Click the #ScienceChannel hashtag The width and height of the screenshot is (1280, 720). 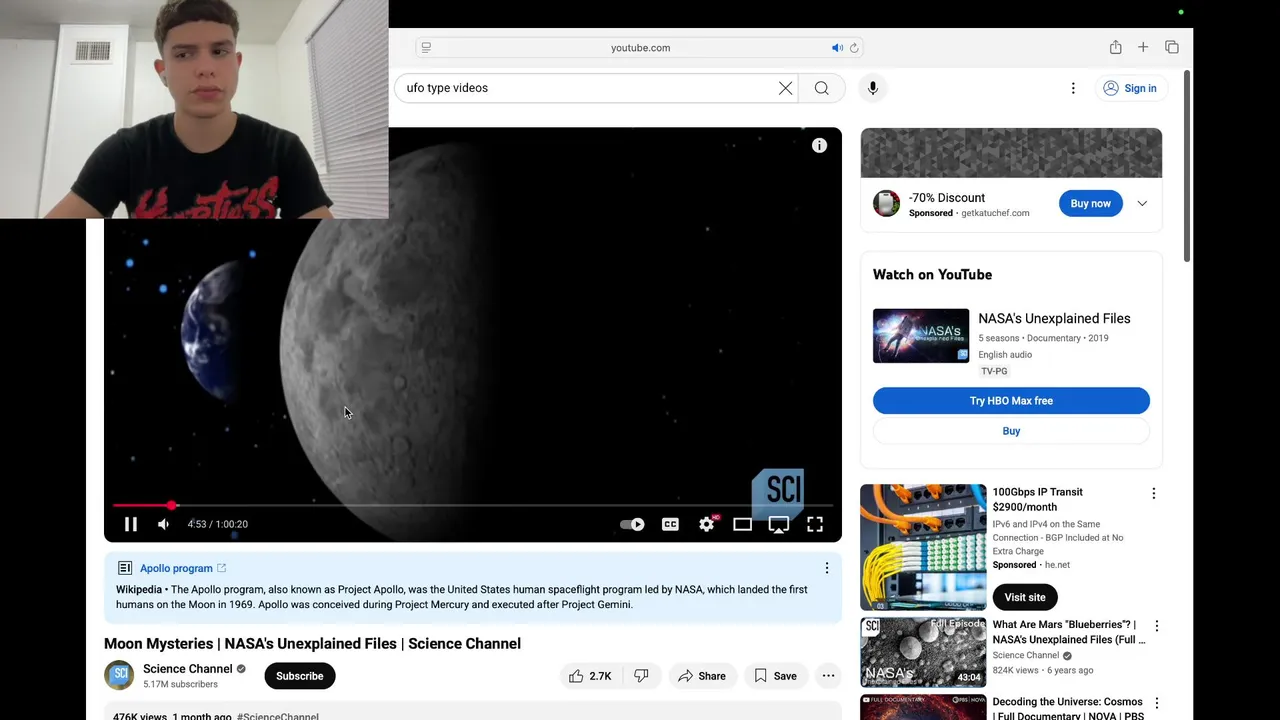coord(278,716)
